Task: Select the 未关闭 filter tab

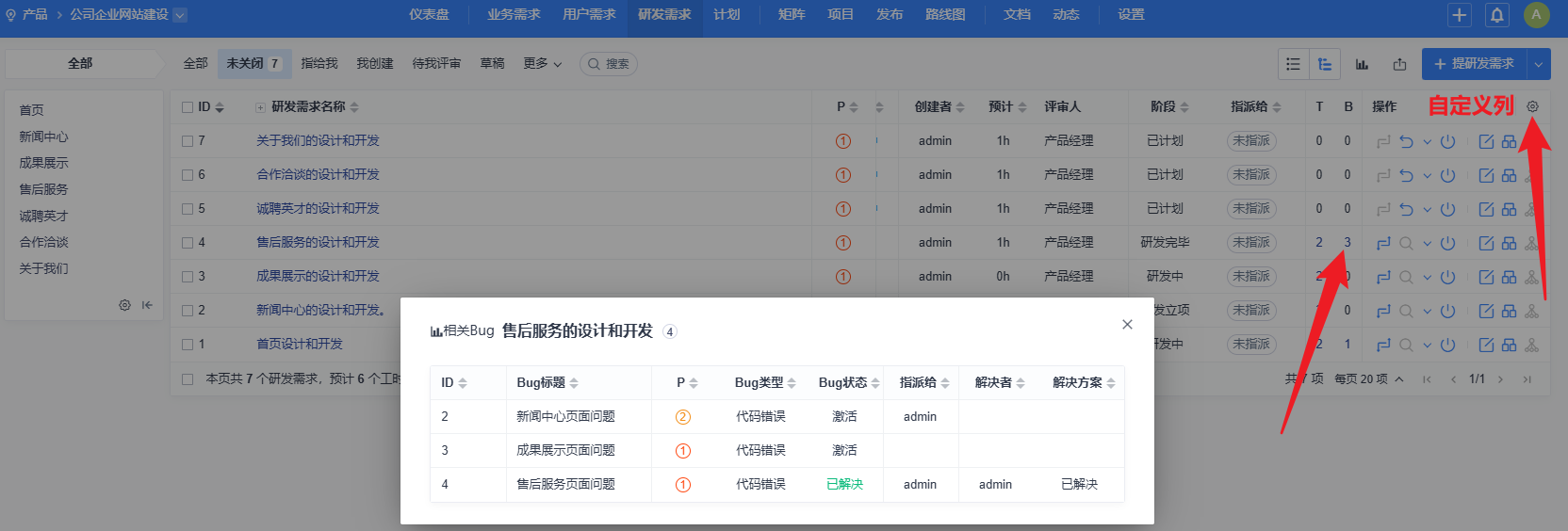Action: [x=253, y=64]
